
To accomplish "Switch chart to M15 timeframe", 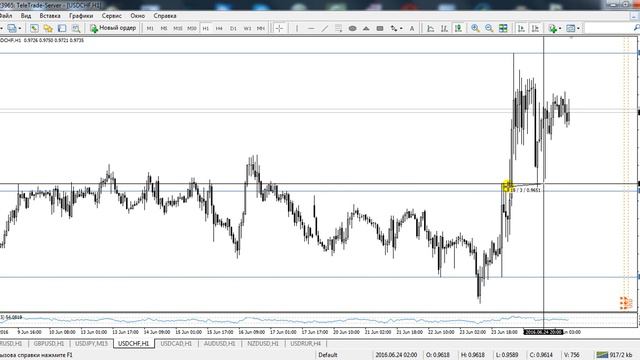I will click(x=178, y=28).
